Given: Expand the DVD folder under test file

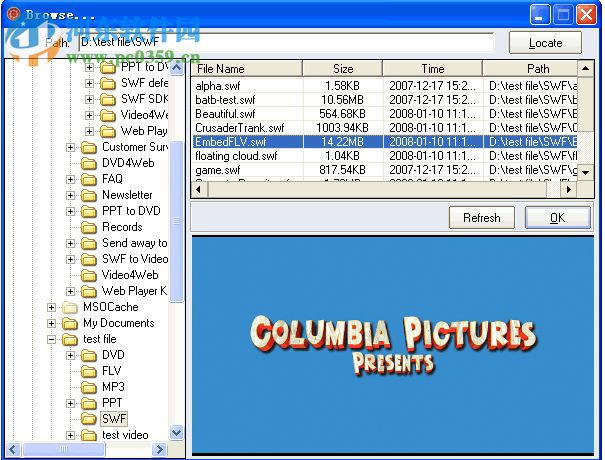Looking at the screenshot, I should click(70, 355).
